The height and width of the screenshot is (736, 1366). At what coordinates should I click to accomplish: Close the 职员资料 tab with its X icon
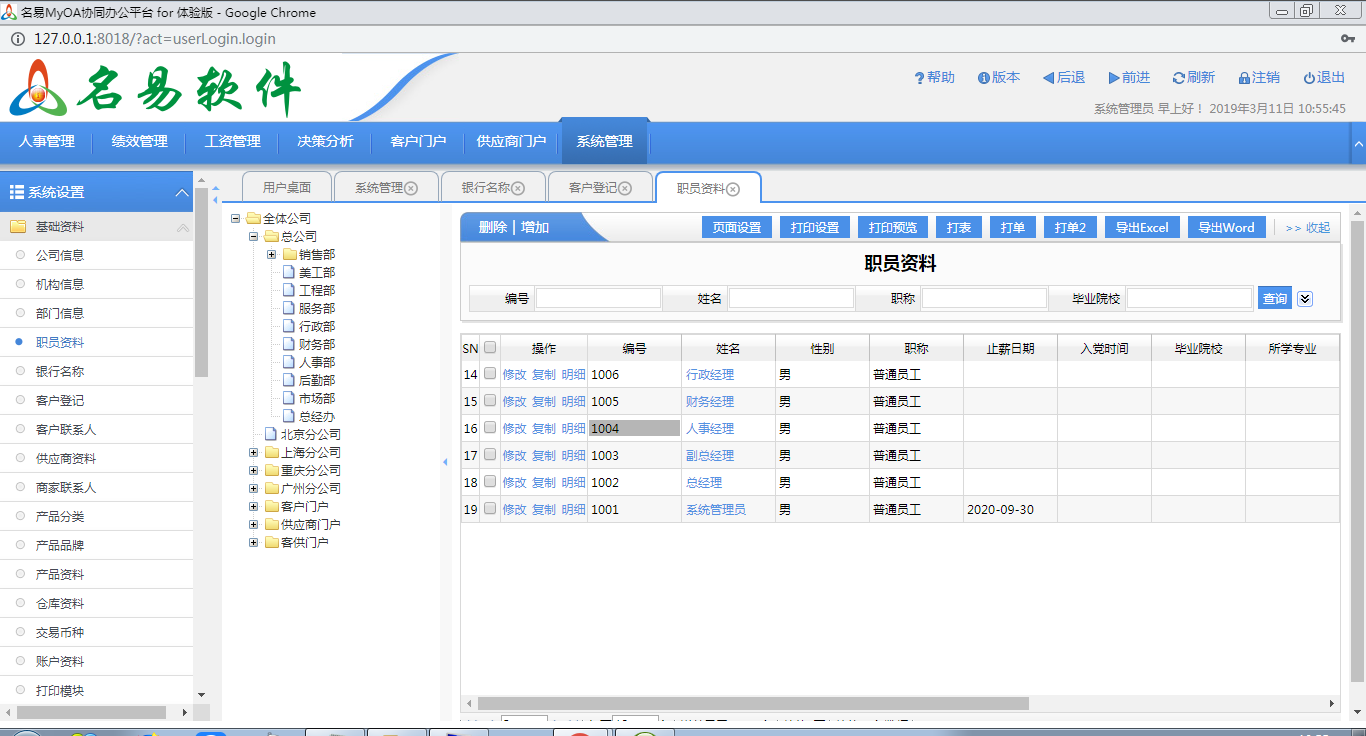[x=733, y=189]
